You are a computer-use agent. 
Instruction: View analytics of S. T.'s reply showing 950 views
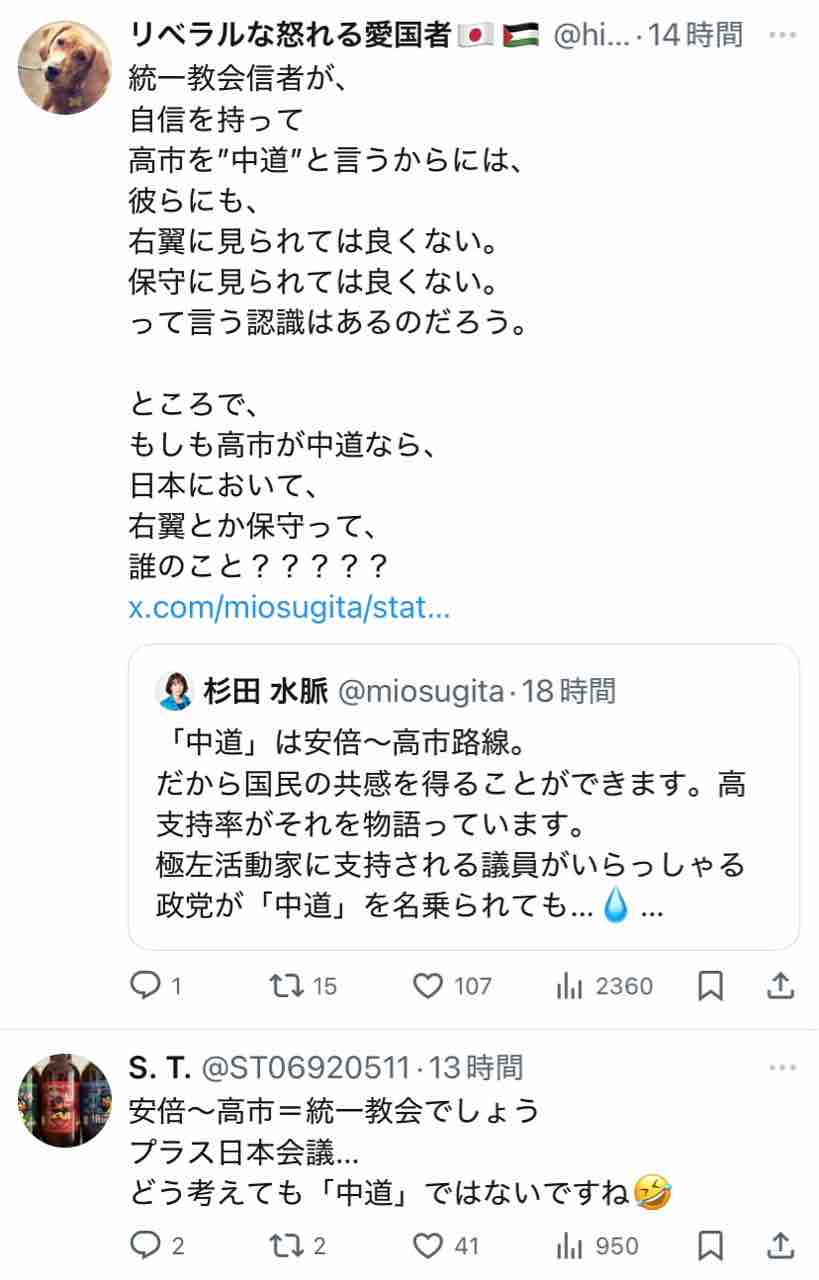click(569, 1246)
